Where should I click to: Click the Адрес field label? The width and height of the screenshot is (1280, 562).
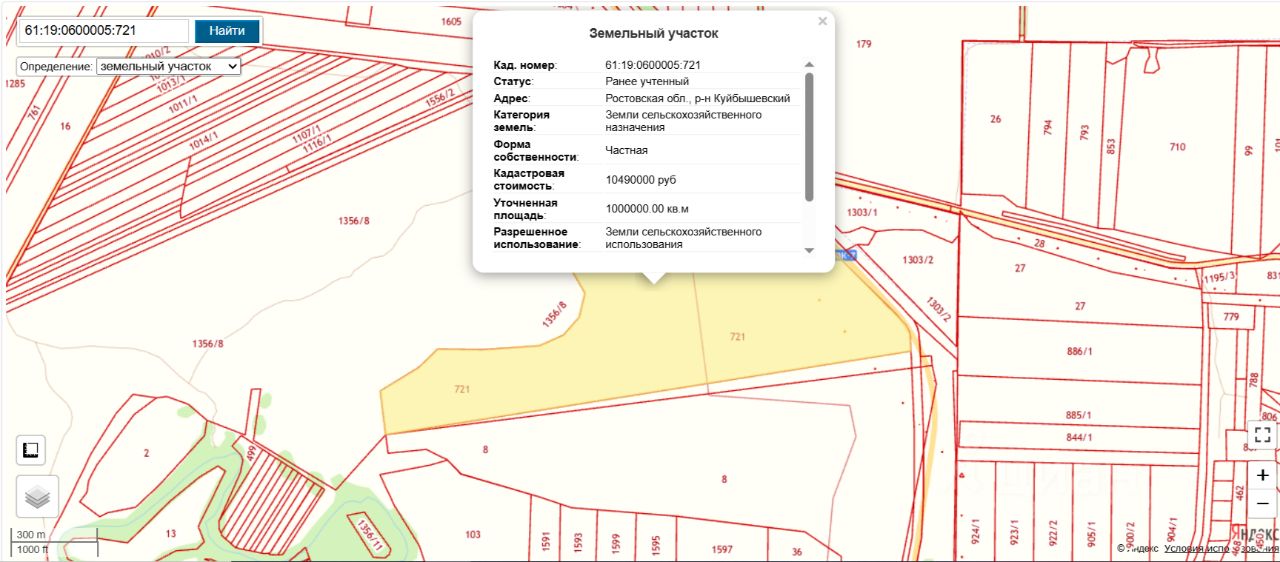(x=511, y=98)
